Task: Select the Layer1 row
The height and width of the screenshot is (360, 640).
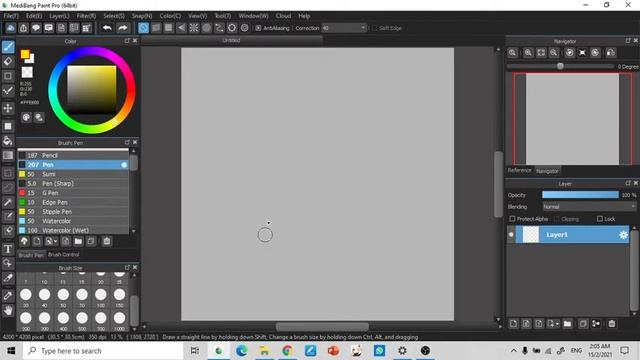Action: [x=573, y=235]
